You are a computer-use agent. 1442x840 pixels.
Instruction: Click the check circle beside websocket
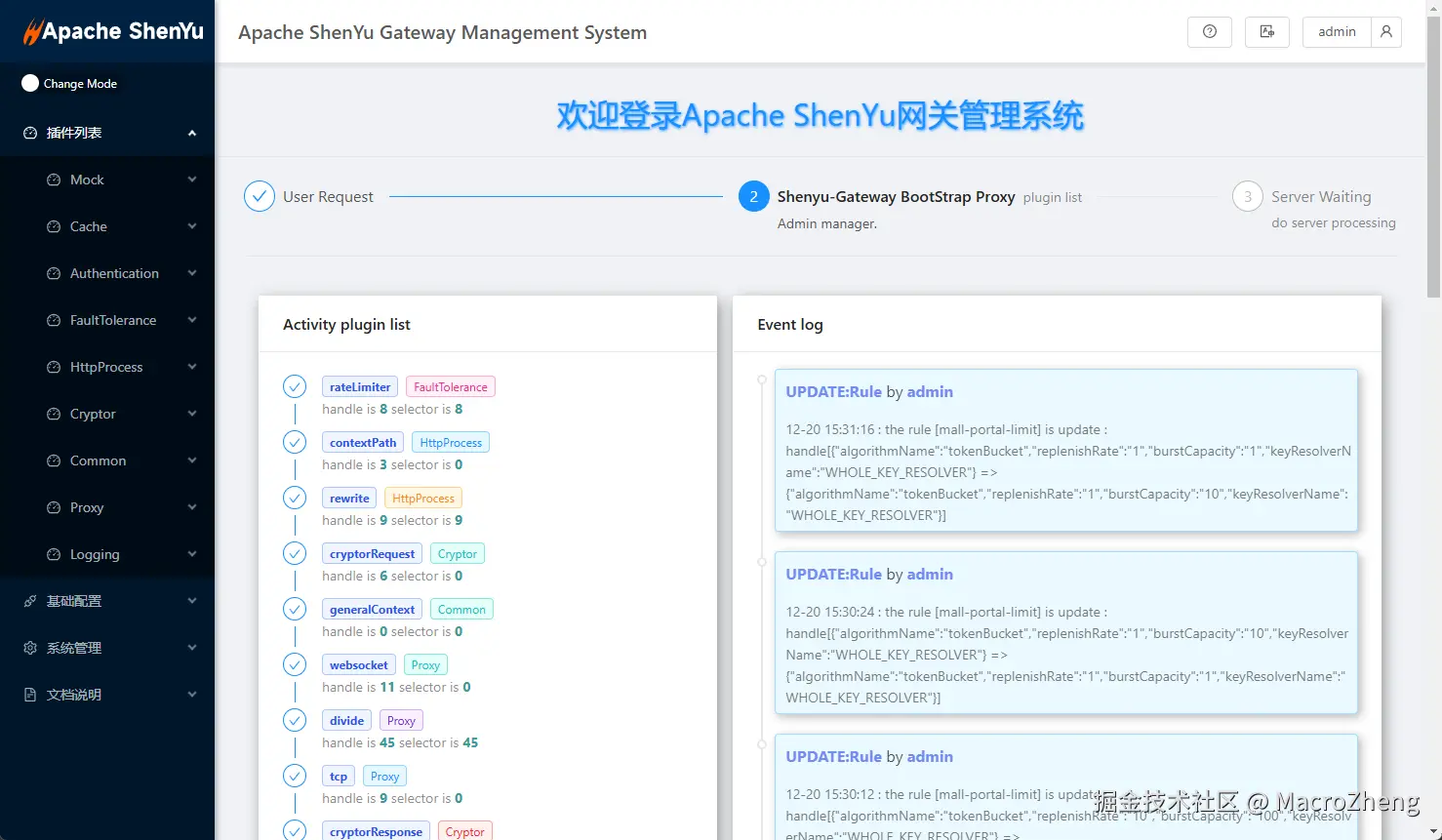coord(295,664)
